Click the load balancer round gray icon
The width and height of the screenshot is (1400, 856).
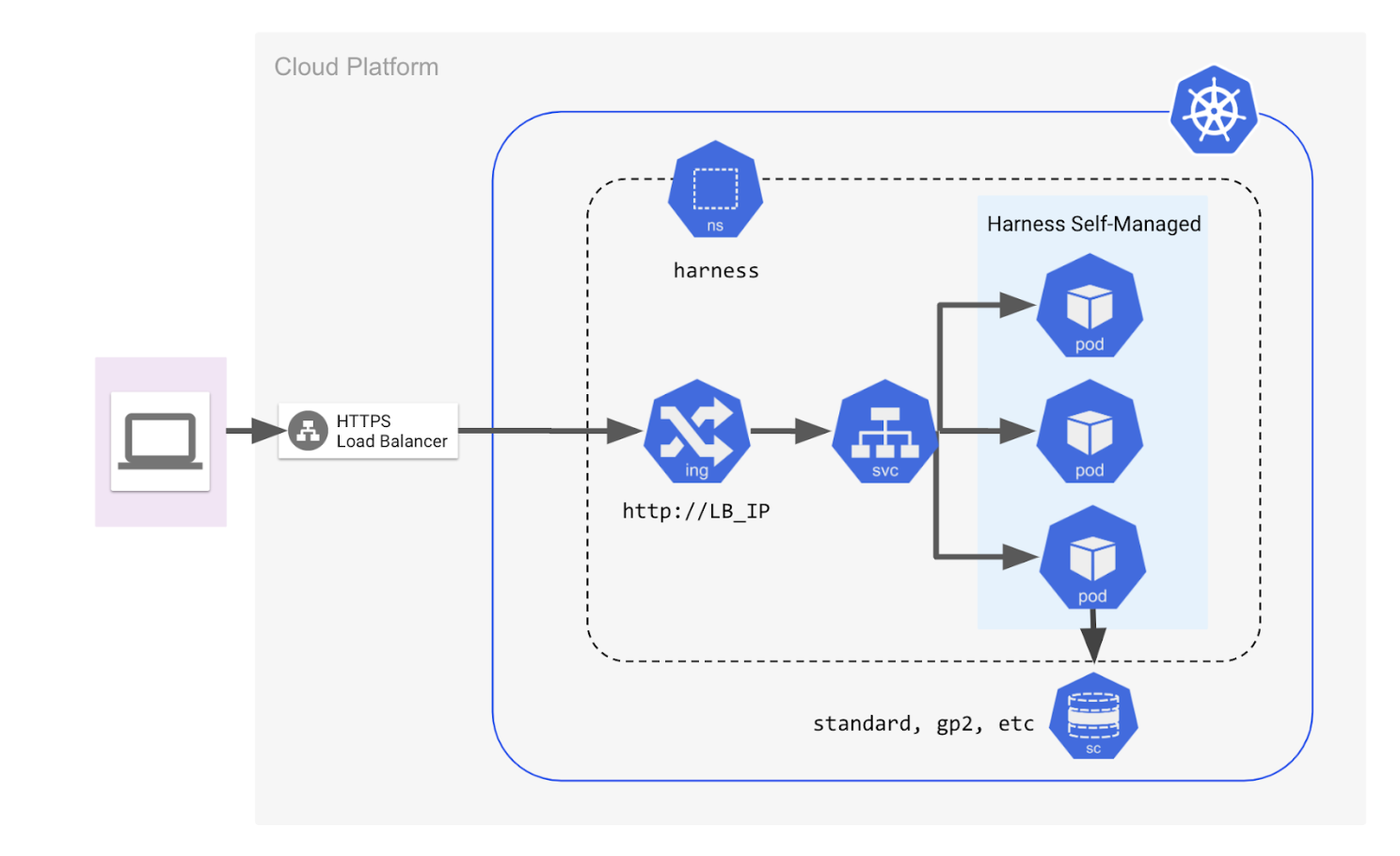(308, 431)
